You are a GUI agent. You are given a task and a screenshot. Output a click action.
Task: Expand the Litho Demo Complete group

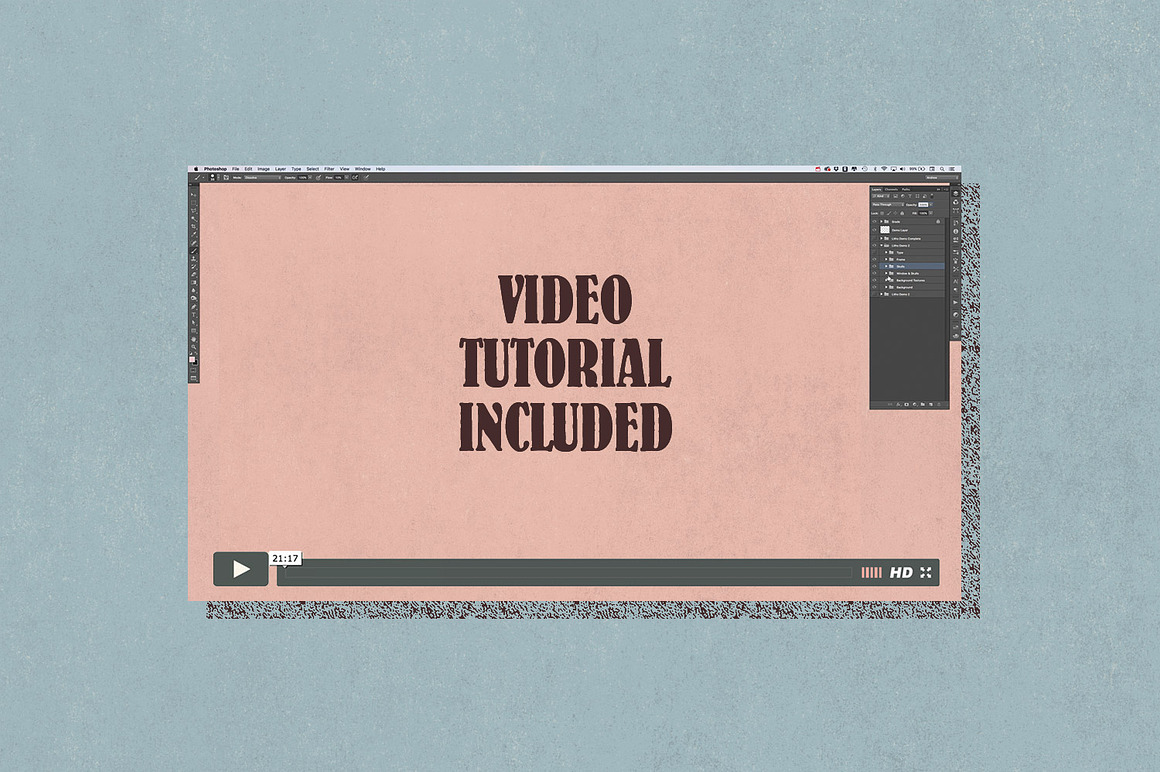coord(882,238)
